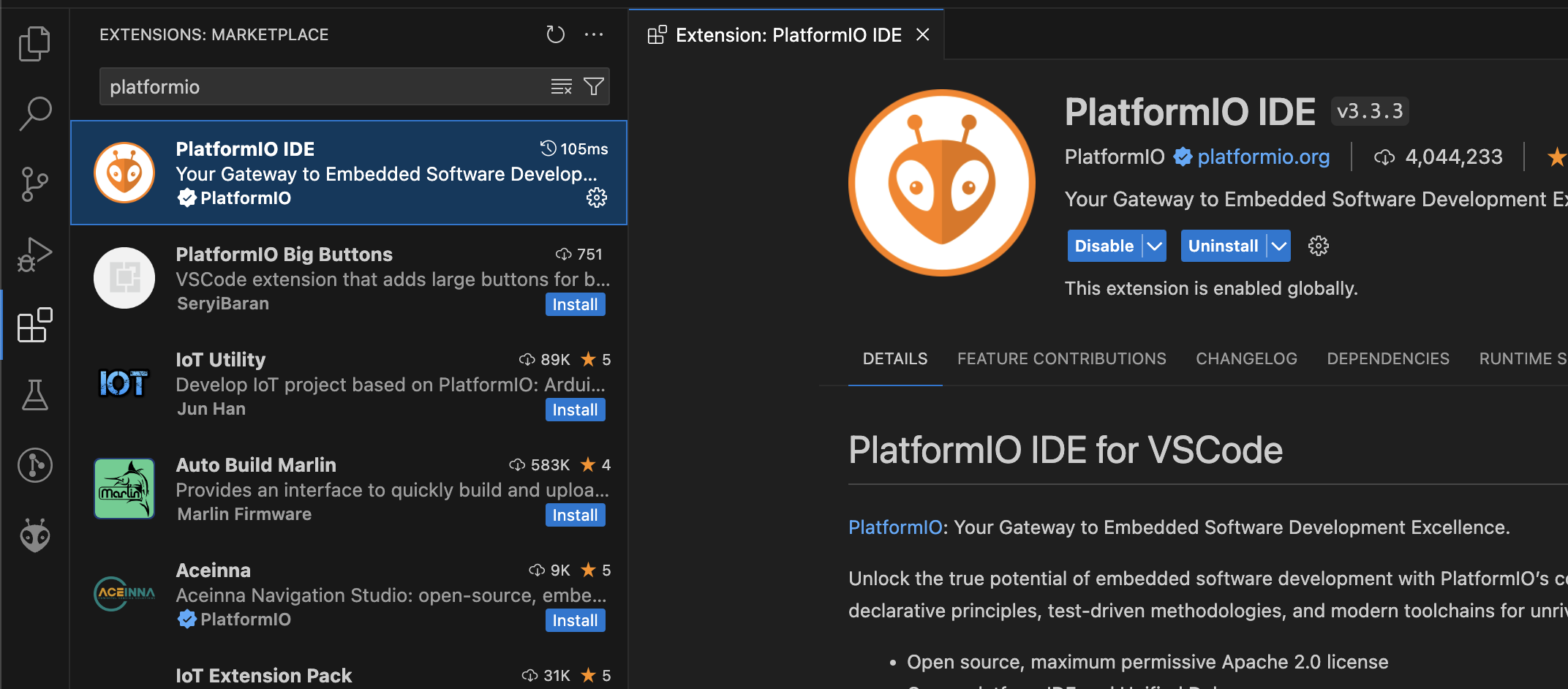Switch to the Details tab
The width and height of the screenshot is (1568, 689).
click(x=895, y=358)
